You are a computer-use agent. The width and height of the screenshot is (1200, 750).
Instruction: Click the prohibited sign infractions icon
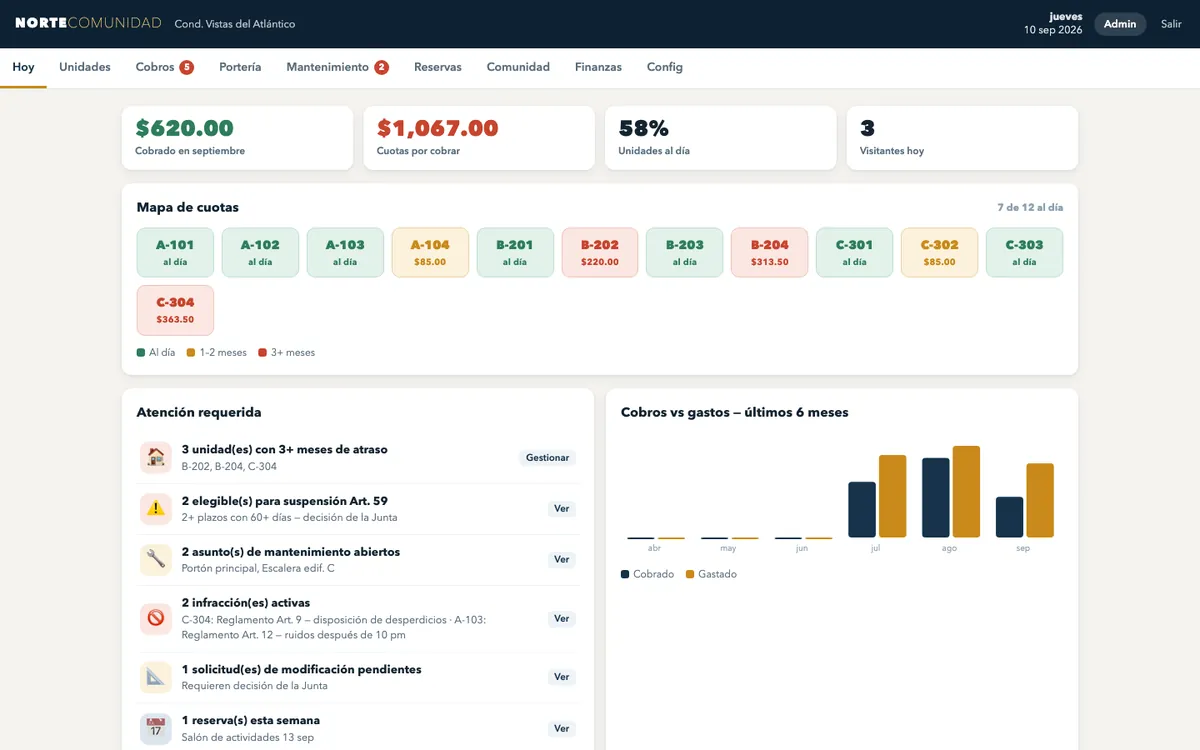tap(156, 618)
